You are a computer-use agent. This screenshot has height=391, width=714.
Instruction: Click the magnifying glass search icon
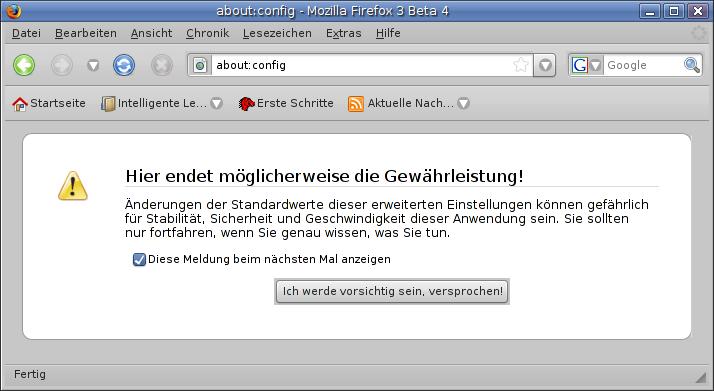pyautogui.click(x=692, y=65)
